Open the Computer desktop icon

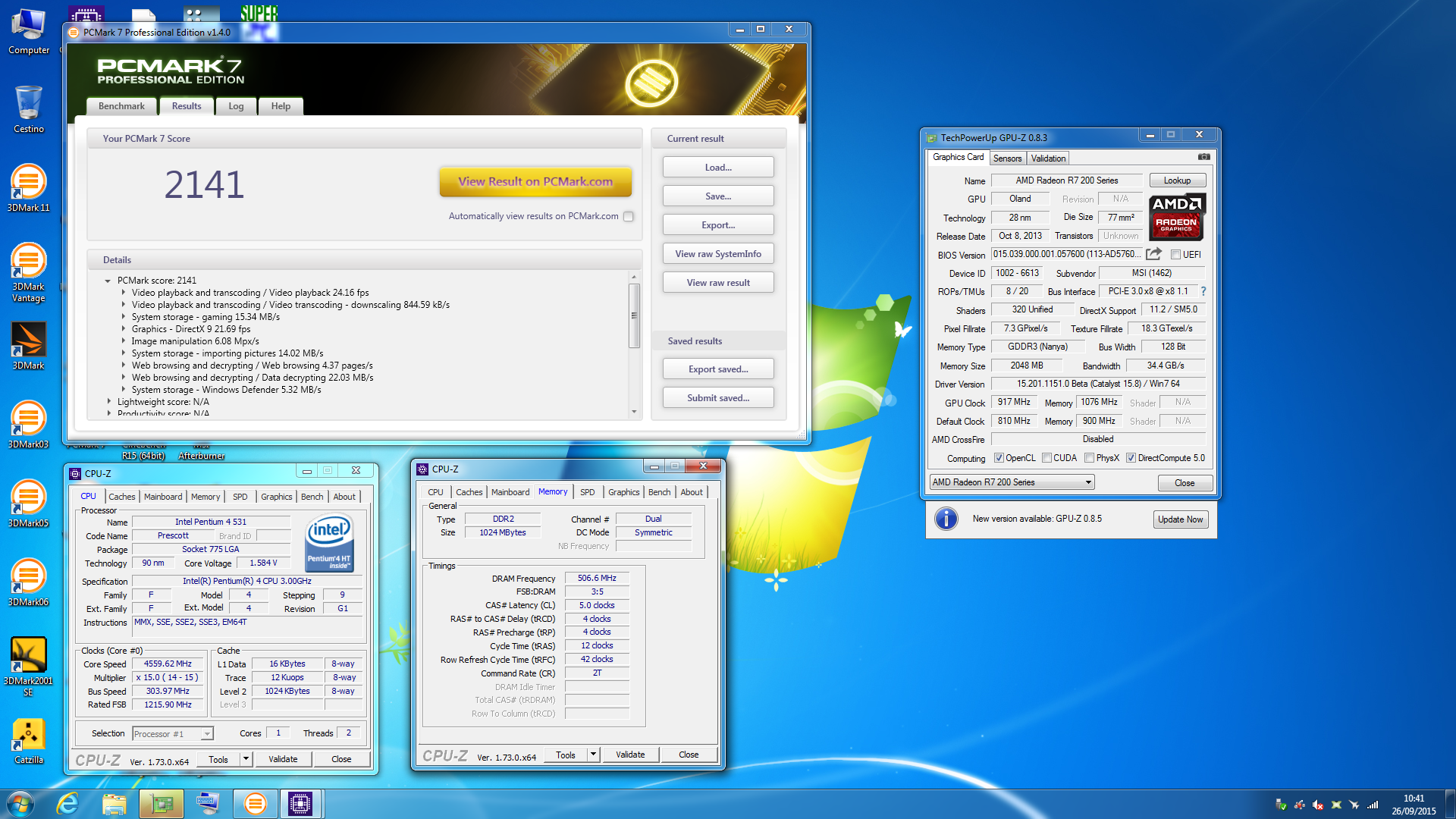(x=29, y=32)
